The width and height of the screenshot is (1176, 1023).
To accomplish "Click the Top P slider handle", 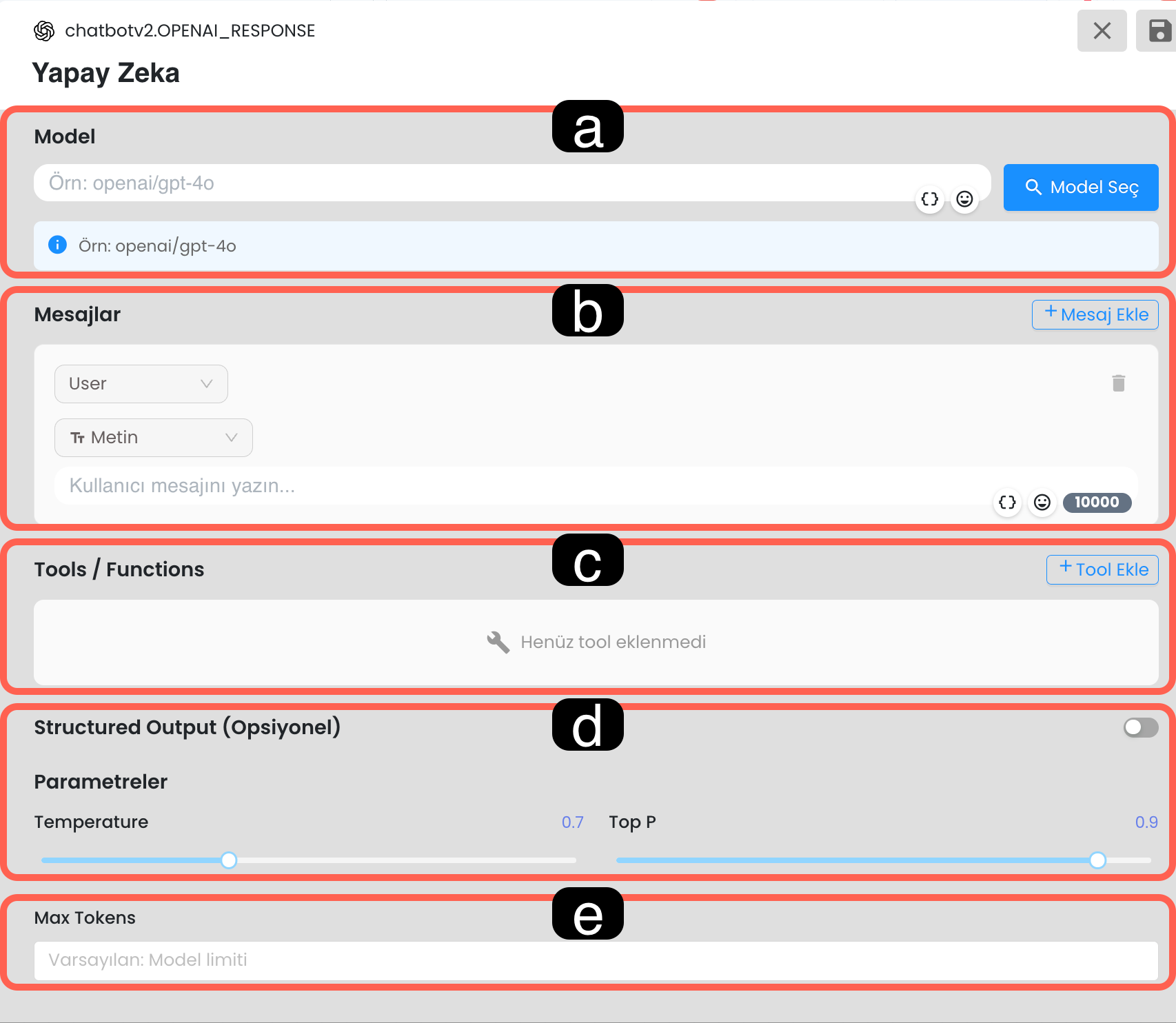I will click(1097, 860).
